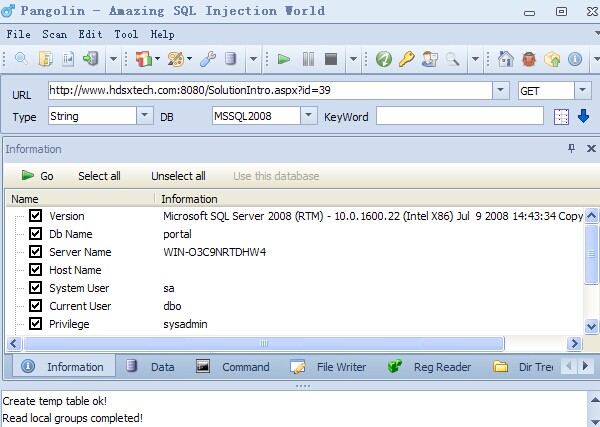Viewport: 600px width, 427px height.
Task: Open the URL history dropdown
Action: (x=500, y=91)
